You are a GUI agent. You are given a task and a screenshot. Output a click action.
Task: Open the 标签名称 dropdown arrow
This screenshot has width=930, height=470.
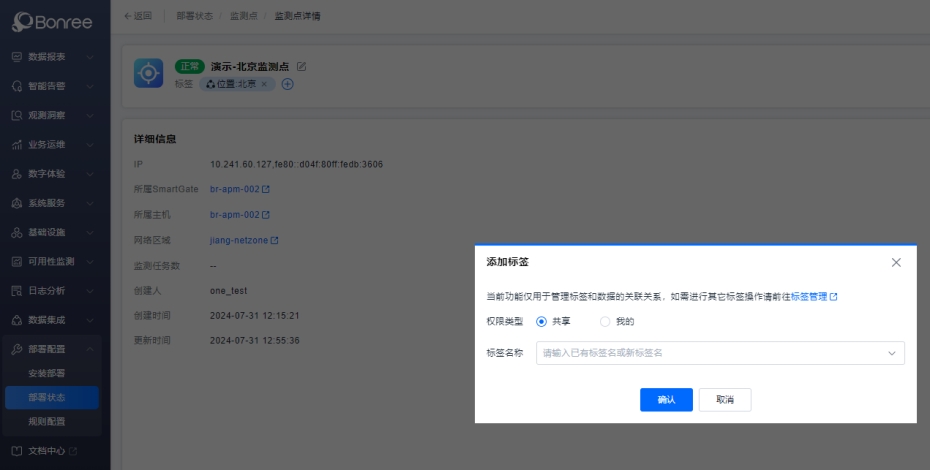coord(891,353)
